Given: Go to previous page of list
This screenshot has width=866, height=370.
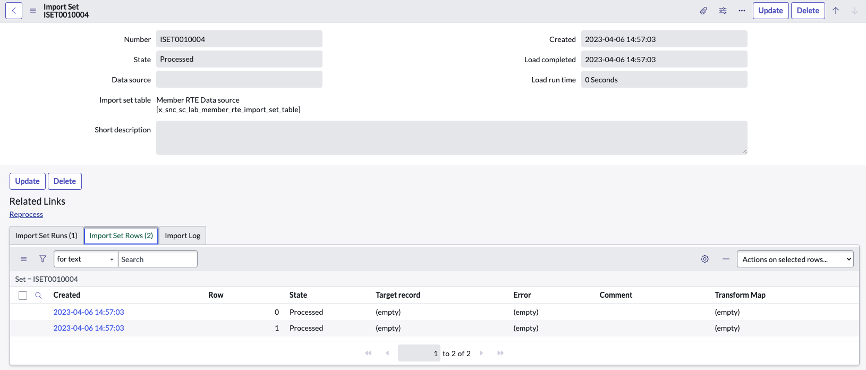Looking at the screenshot, I should click(x=387, y=353).
